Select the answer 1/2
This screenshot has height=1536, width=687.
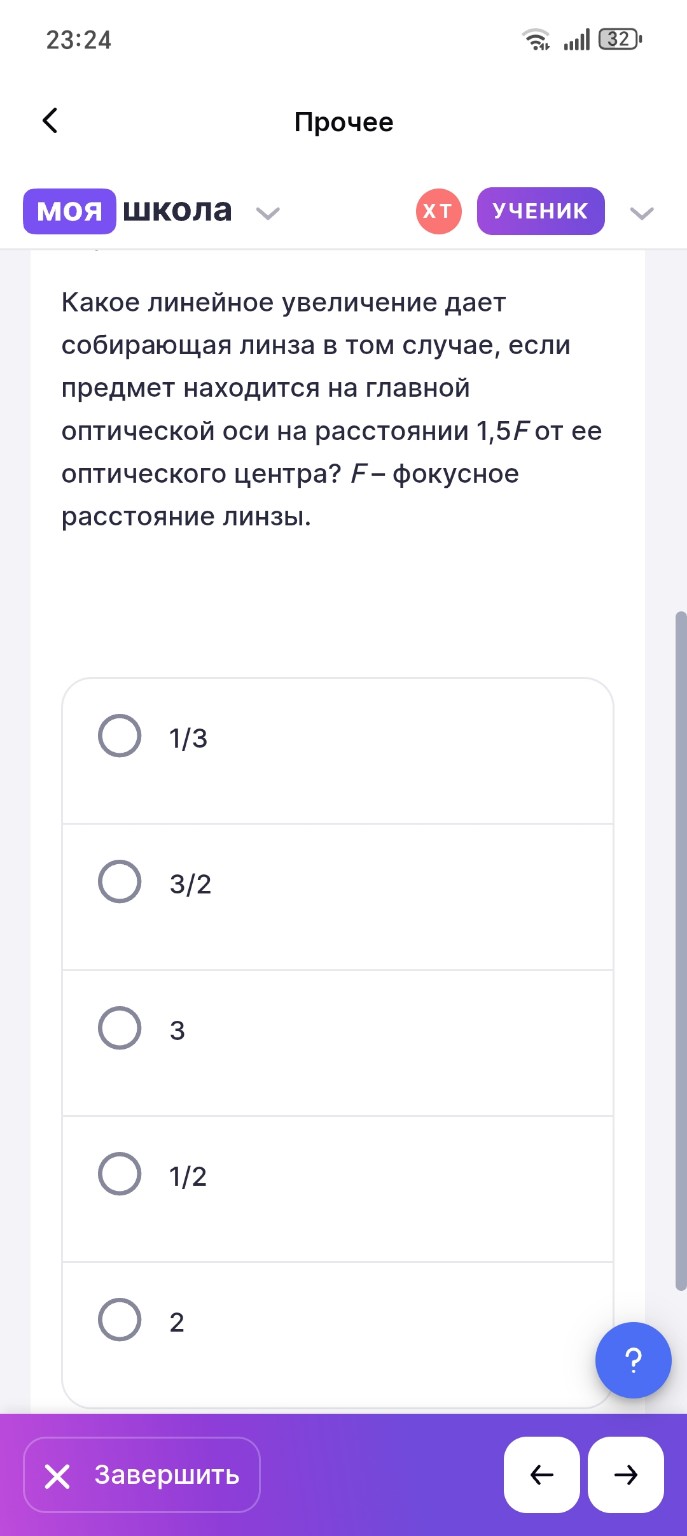119,1174
